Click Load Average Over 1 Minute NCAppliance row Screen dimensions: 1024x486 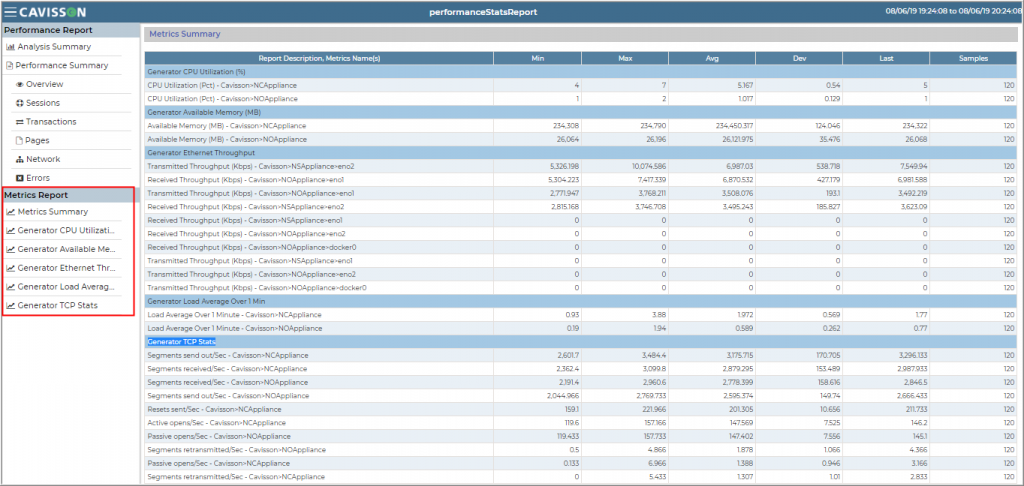click(x=581, y=314)
